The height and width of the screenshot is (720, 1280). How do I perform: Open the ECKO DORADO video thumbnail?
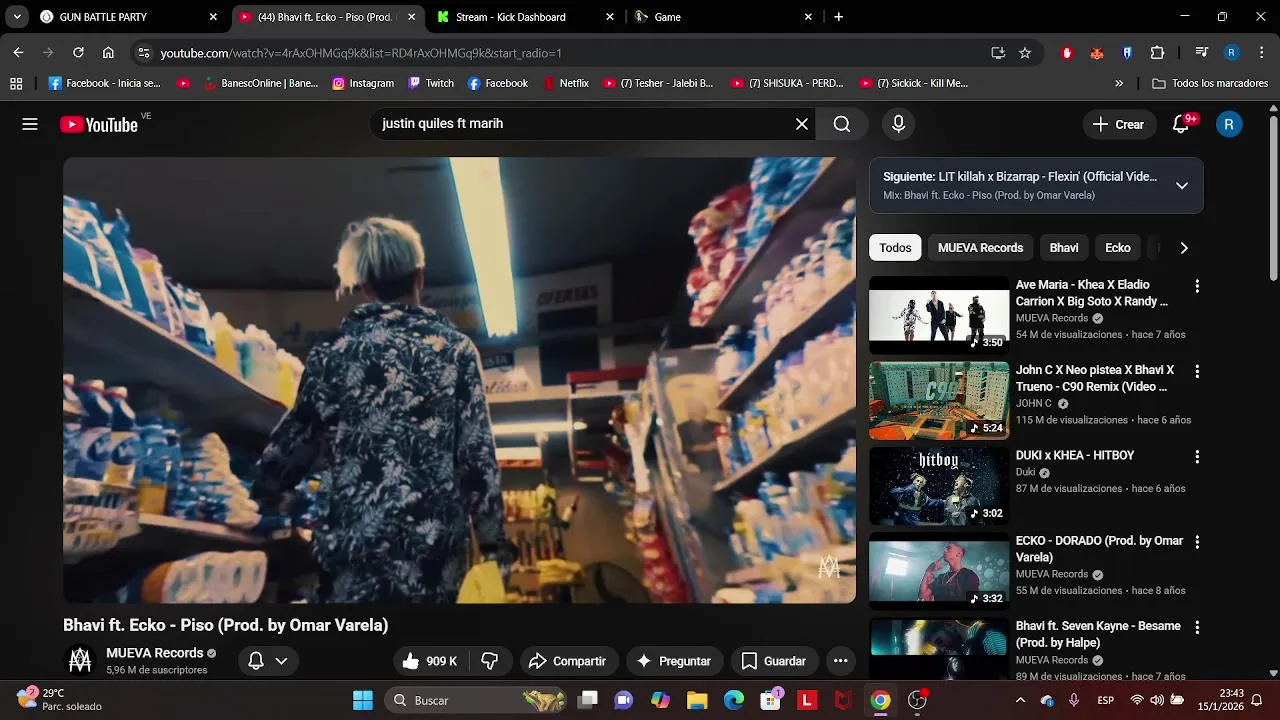point(939,571)
